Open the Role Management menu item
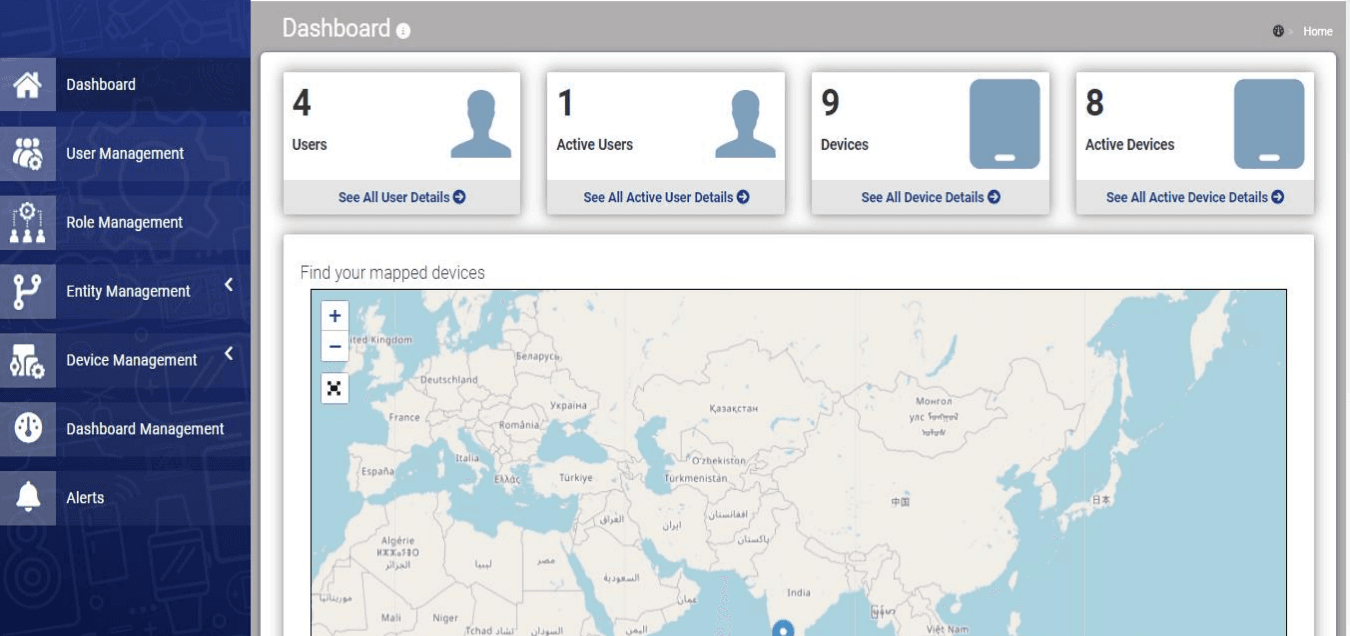This screenshot has height=636, width=1350. (x=124, y=223)
